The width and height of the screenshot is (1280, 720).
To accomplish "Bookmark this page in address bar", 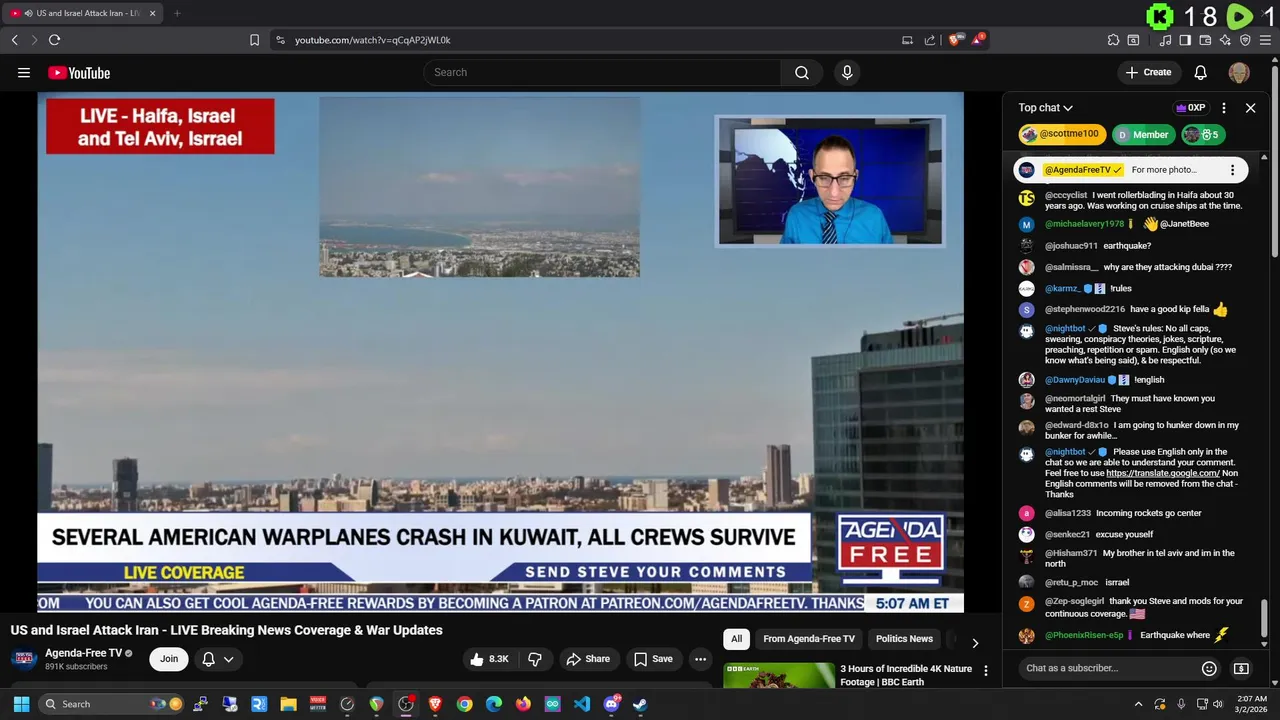I will 254,40.
